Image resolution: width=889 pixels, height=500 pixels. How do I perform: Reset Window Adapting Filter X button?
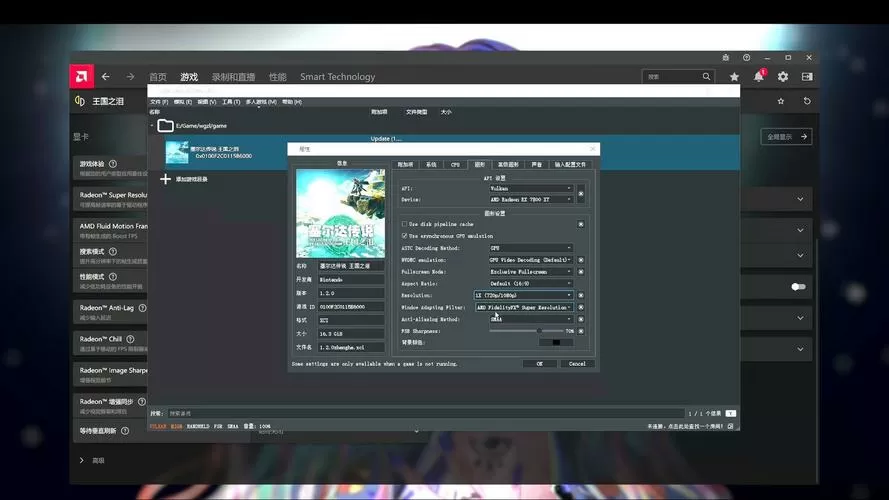point(581,307)
